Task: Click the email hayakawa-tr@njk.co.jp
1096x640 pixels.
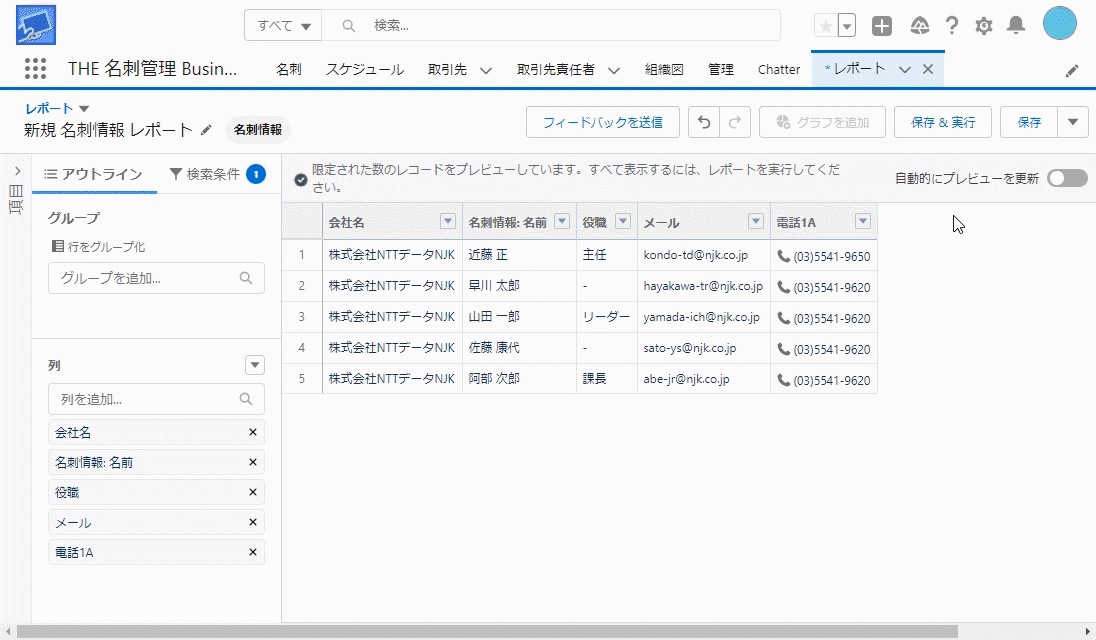Action: click(703, 286)
